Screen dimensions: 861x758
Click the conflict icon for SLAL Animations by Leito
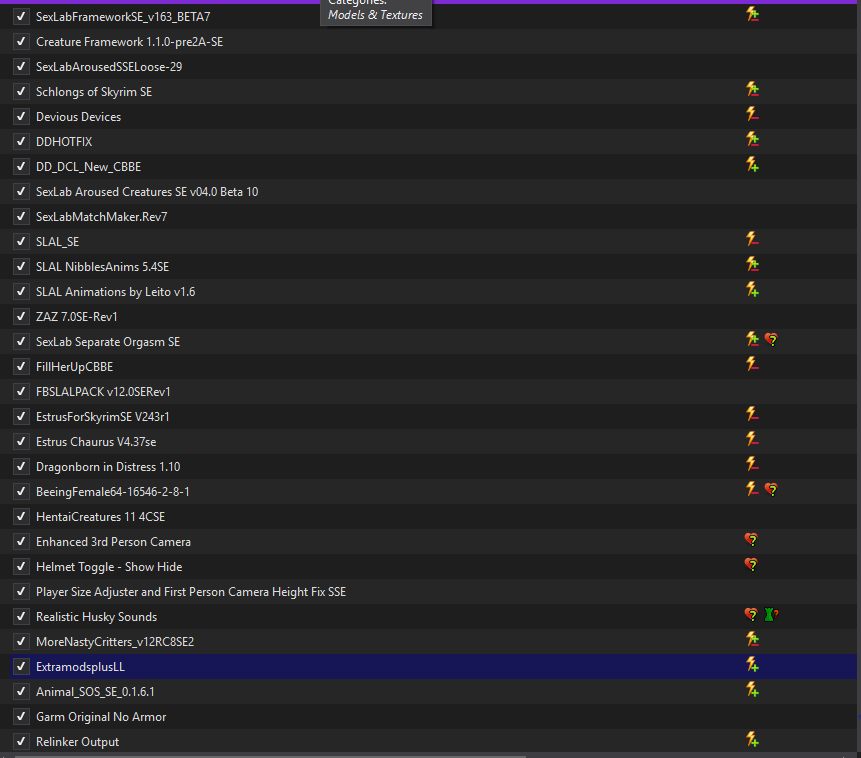click(752, 289)
